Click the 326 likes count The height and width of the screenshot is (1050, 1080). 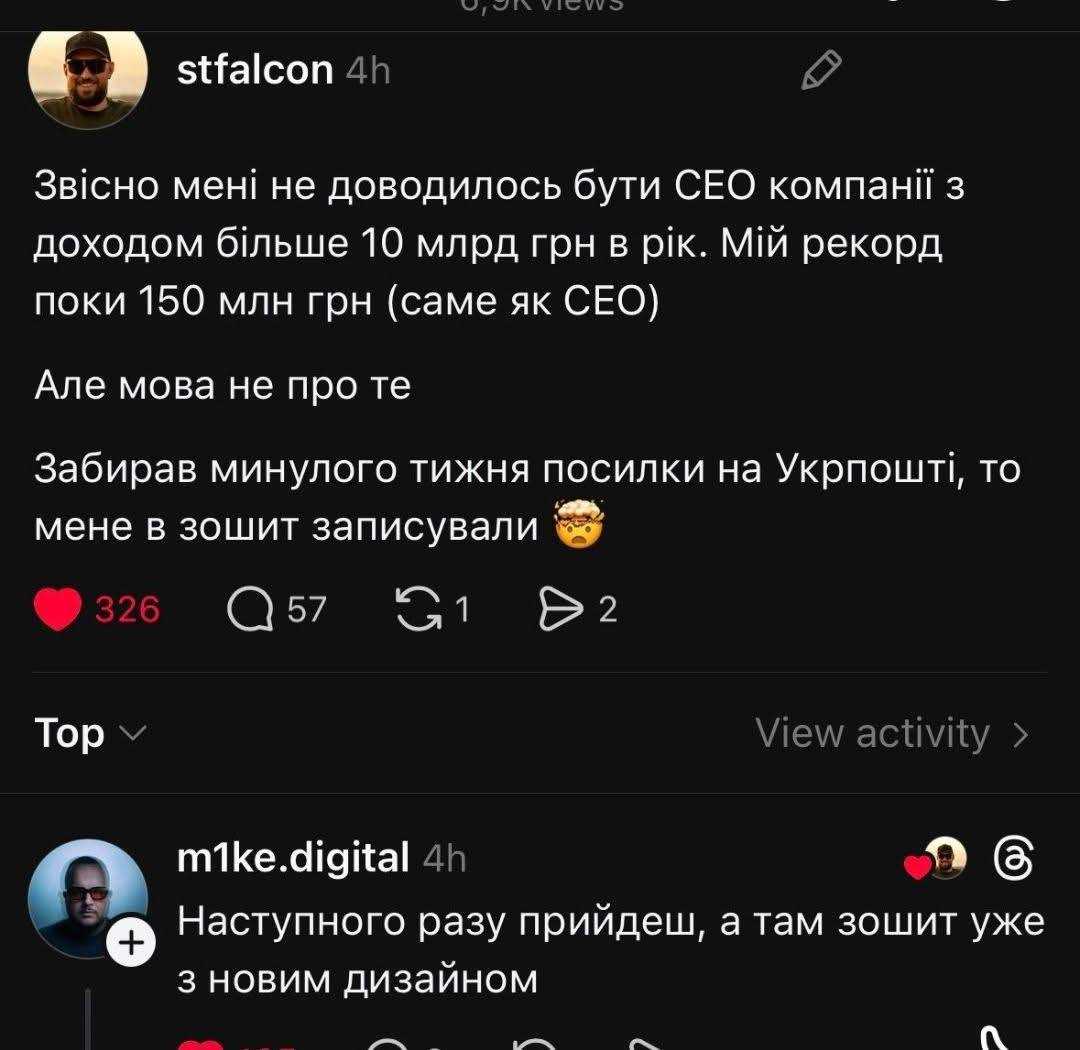[x=127, y=609]
